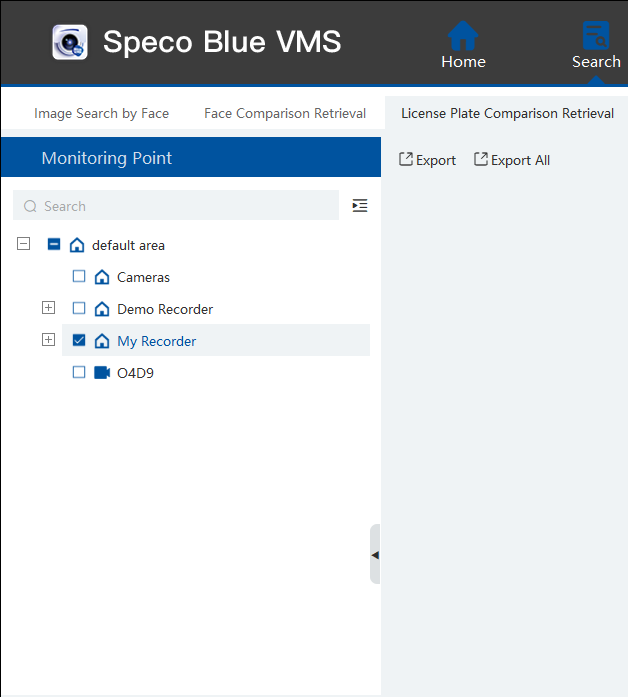The image size is (628, 697).
Task: Collapse the default area tree node
Action: coord(24,244)
